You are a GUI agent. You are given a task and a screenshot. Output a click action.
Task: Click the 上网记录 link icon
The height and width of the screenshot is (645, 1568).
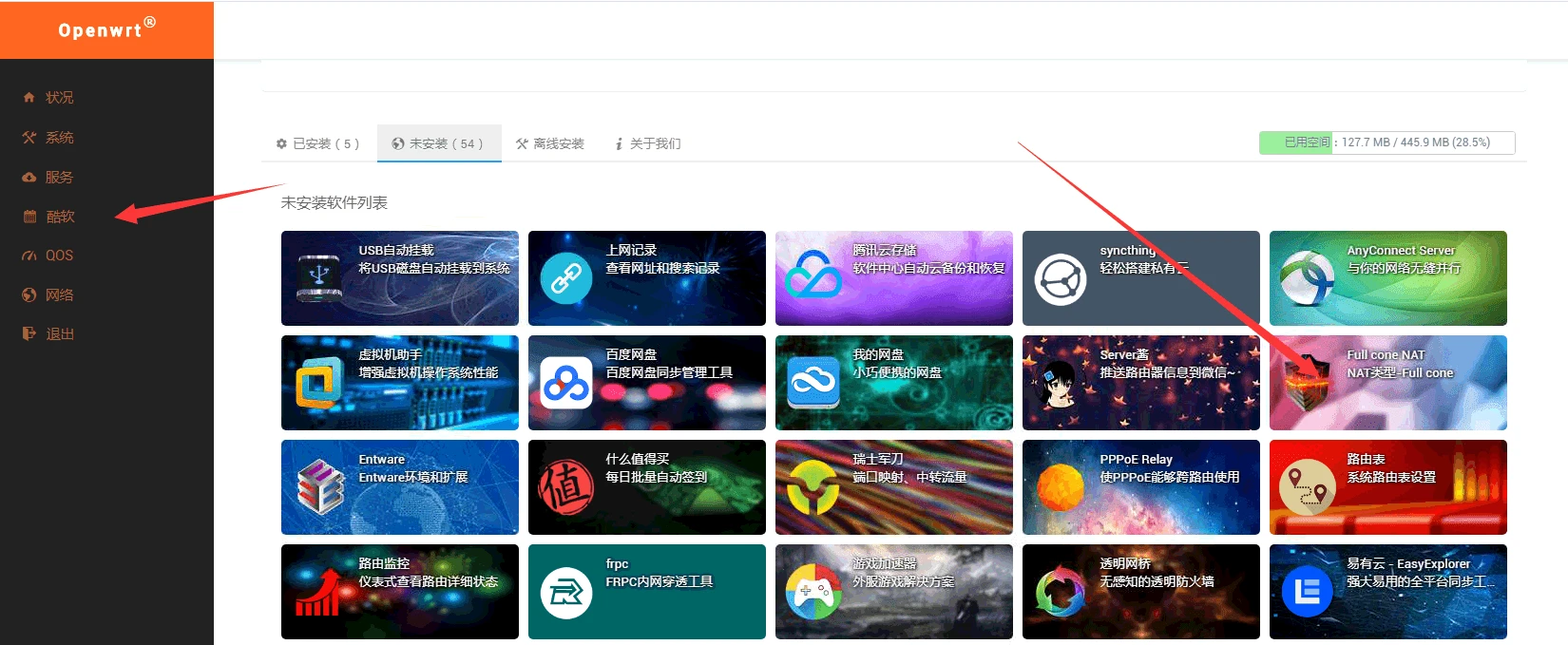[x=566, y=278]
